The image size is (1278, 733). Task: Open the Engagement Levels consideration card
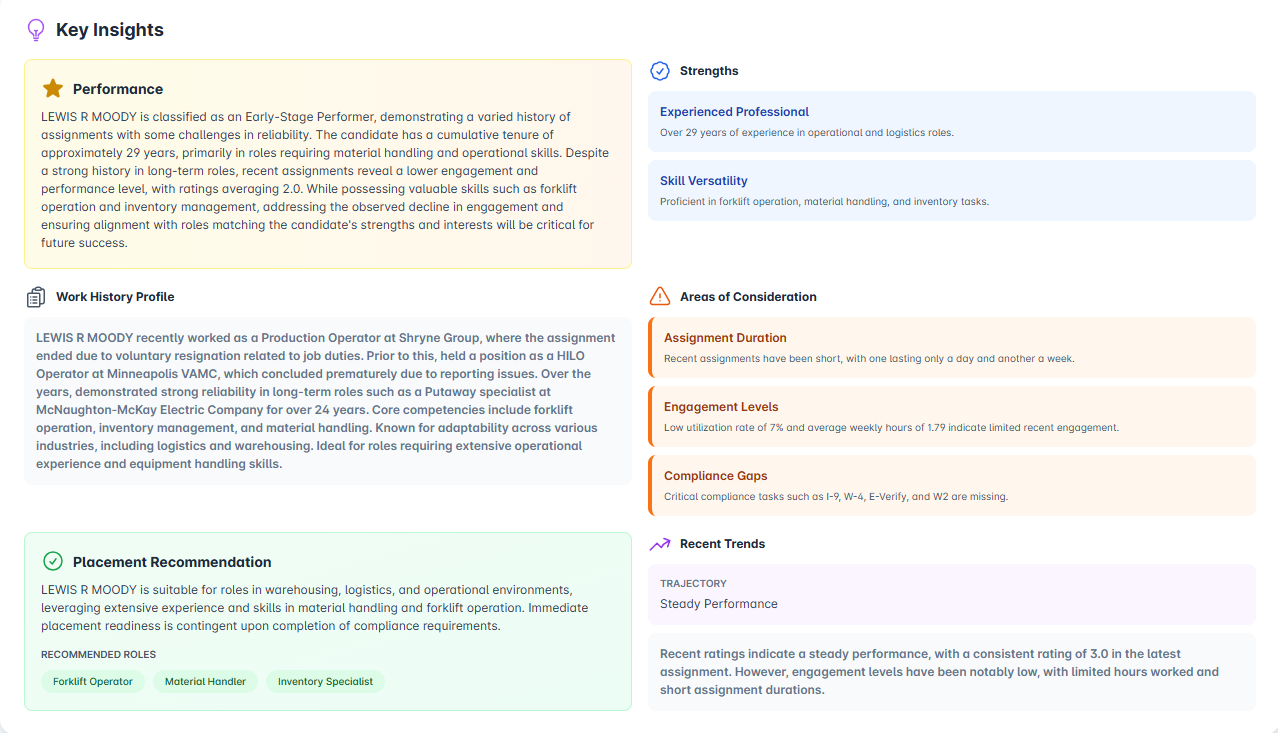[x=952, y=417]
